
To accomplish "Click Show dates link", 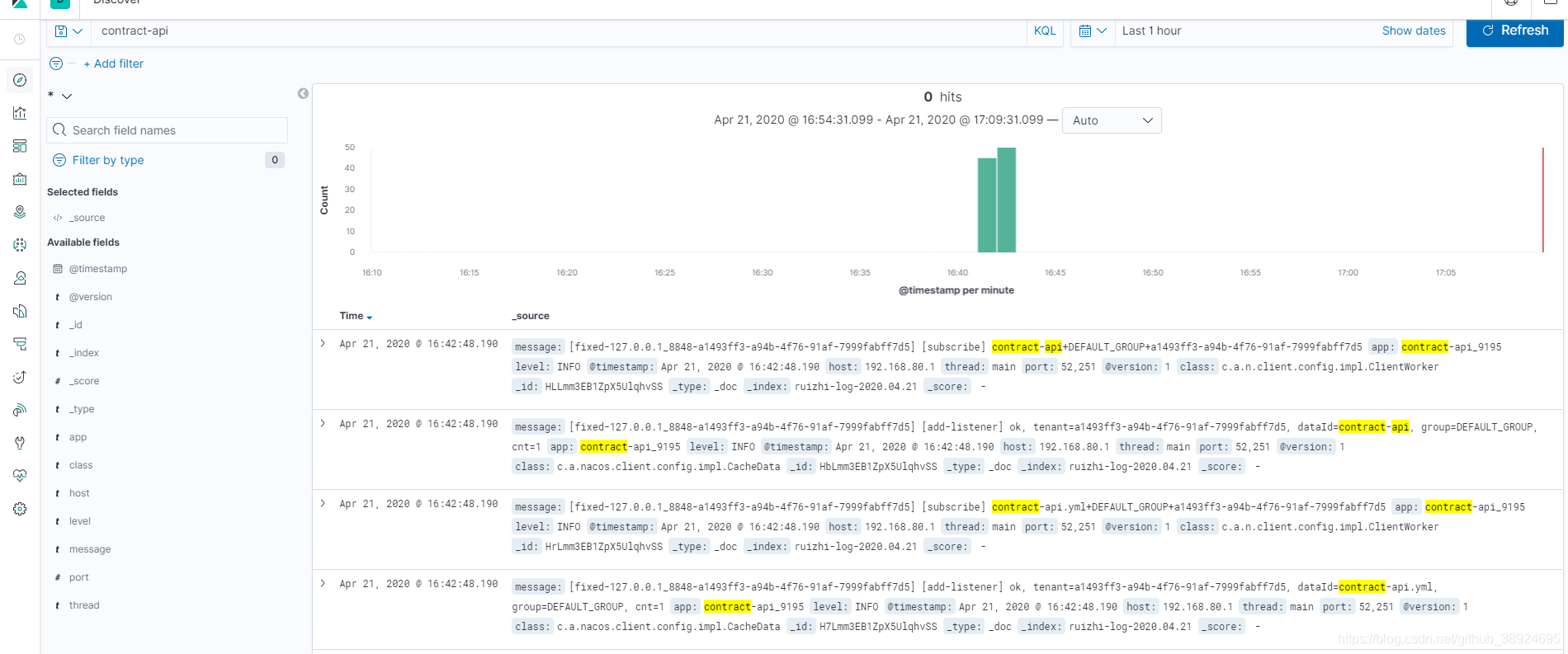I will [1414, 31].
